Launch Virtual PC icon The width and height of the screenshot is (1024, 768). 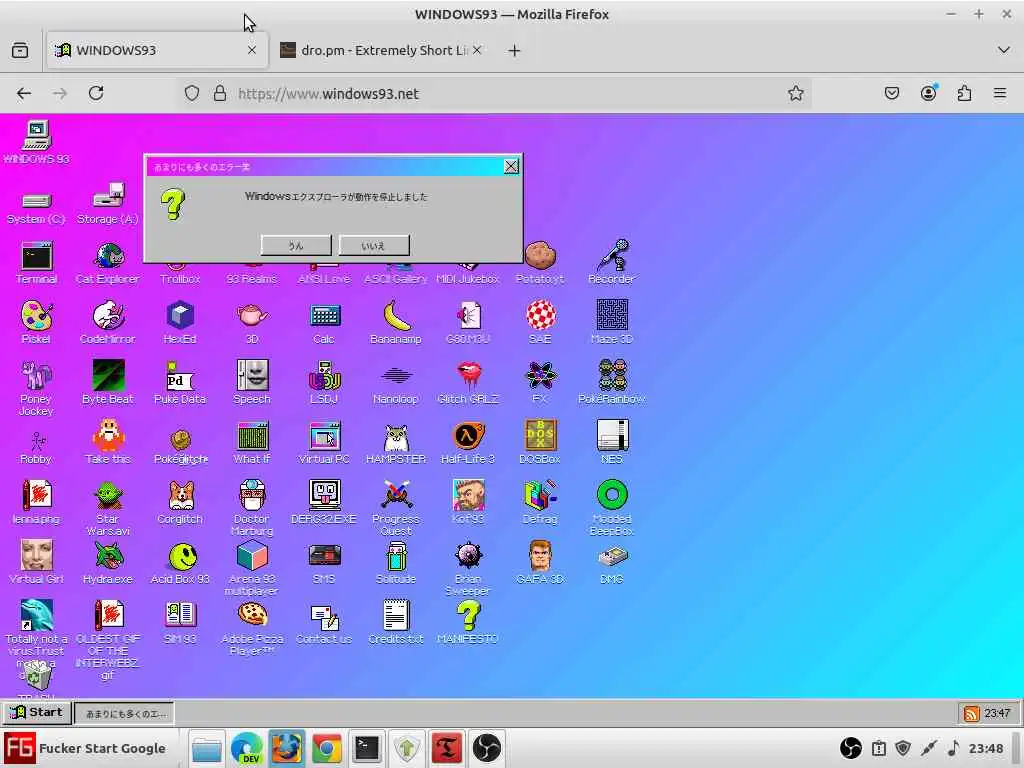tap(324, 443)
